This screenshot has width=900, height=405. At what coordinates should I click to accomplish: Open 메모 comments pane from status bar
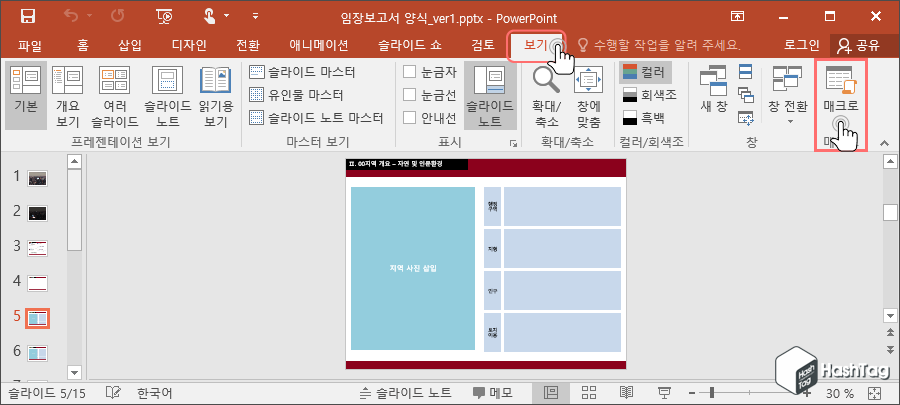492,394
